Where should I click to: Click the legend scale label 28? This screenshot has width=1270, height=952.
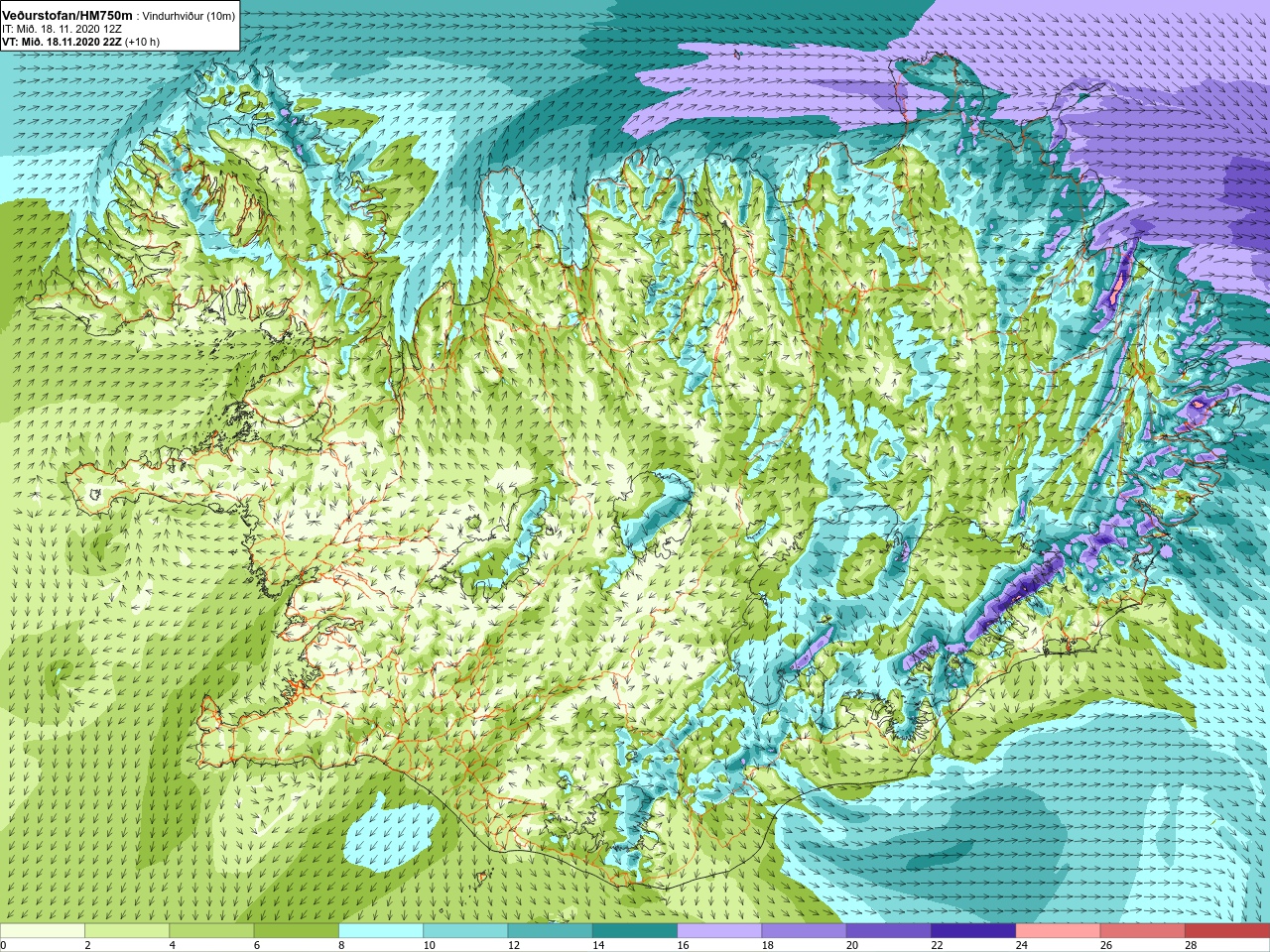1191,945
